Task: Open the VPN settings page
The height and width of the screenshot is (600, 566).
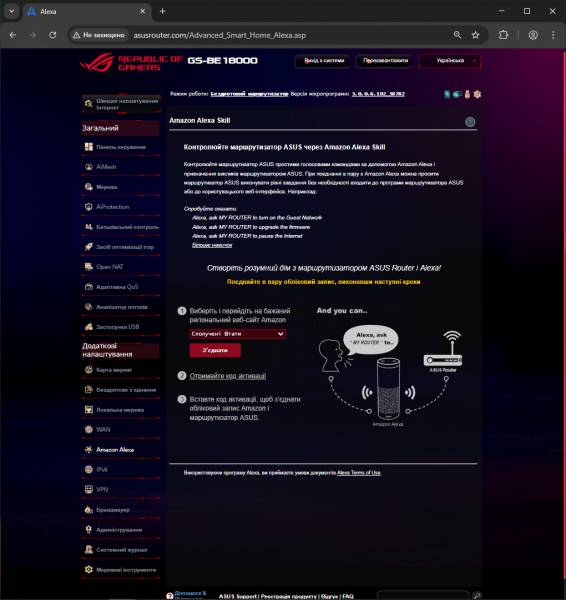Action: tap(121, 489)
